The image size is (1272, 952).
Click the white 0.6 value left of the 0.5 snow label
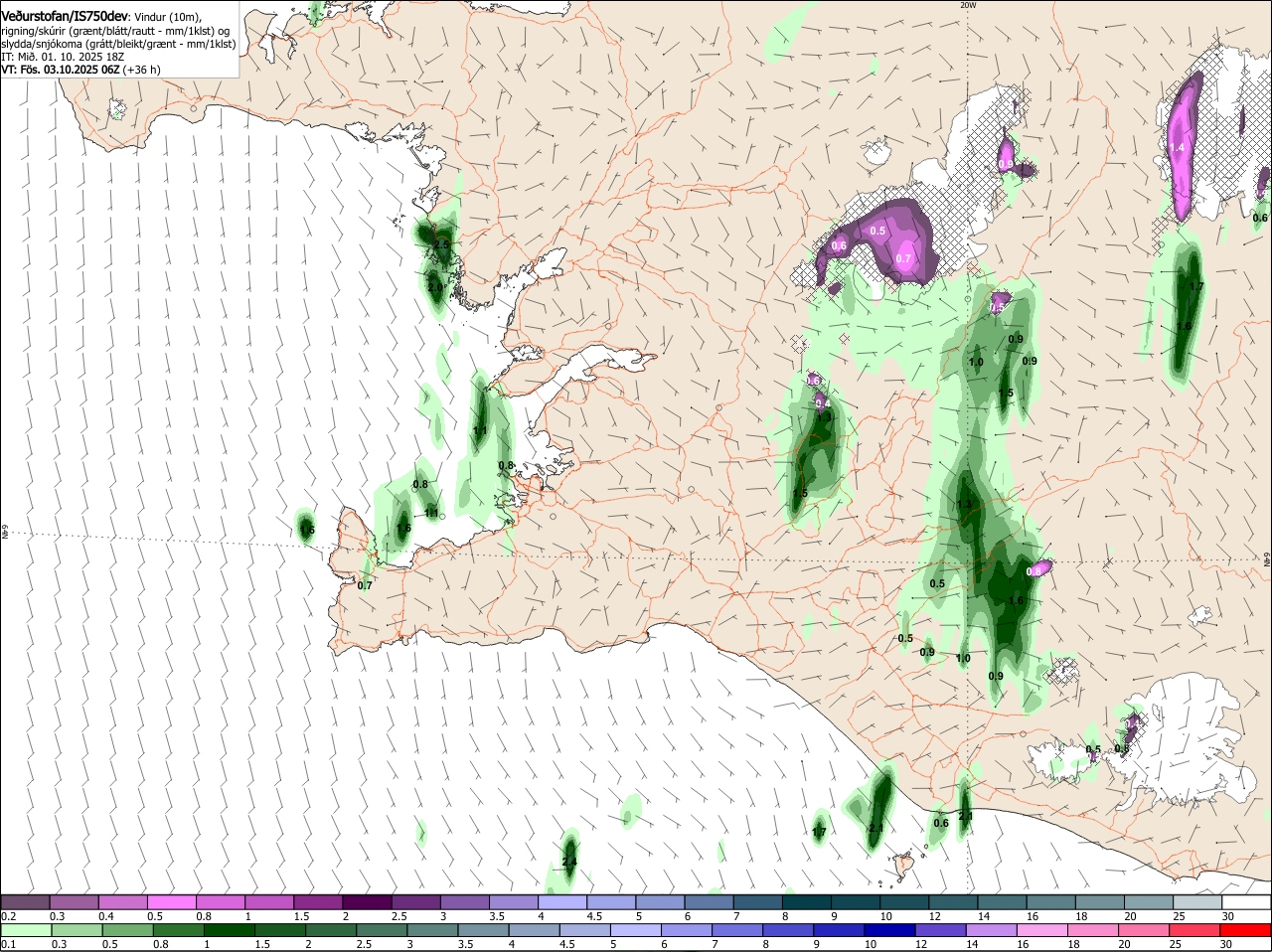pyautogui.click(x=839, y=245)
